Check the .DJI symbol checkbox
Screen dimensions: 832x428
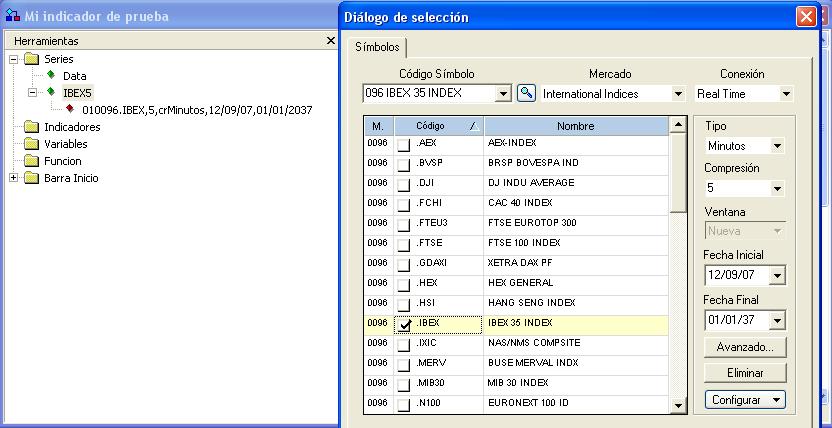click(x=404, y=185)
